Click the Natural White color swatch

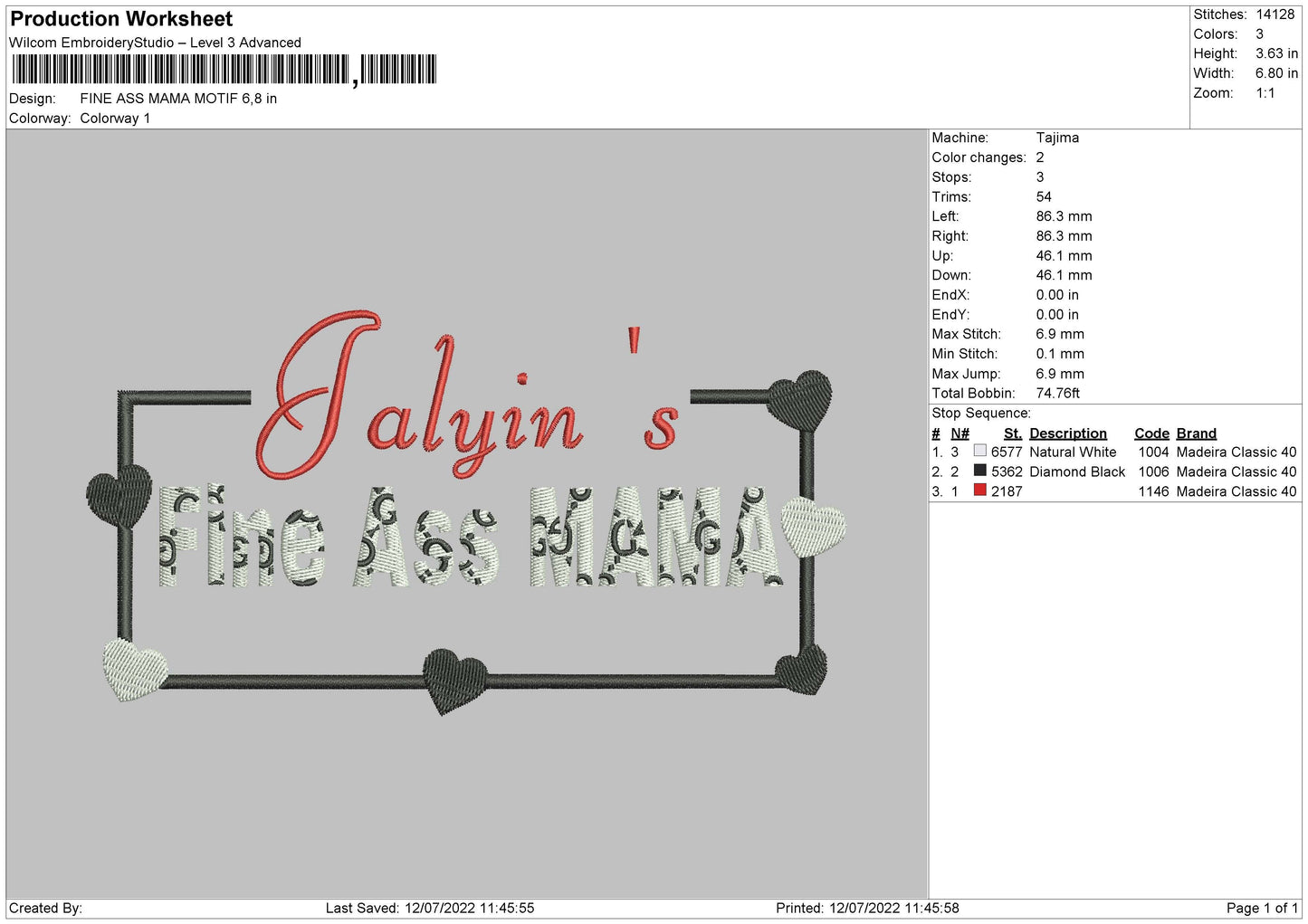[x=979, y=451]
